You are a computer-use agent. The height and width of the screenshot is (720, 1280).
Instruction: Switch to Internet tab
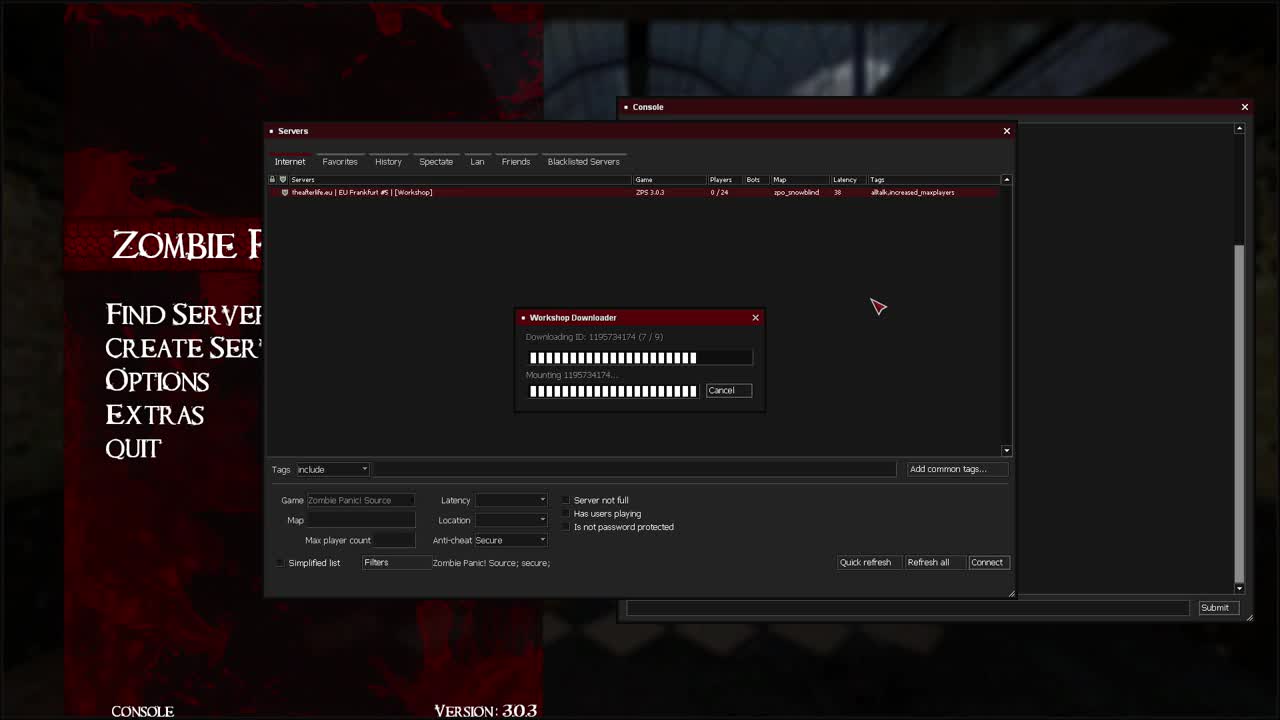click(x=290, y=162)
